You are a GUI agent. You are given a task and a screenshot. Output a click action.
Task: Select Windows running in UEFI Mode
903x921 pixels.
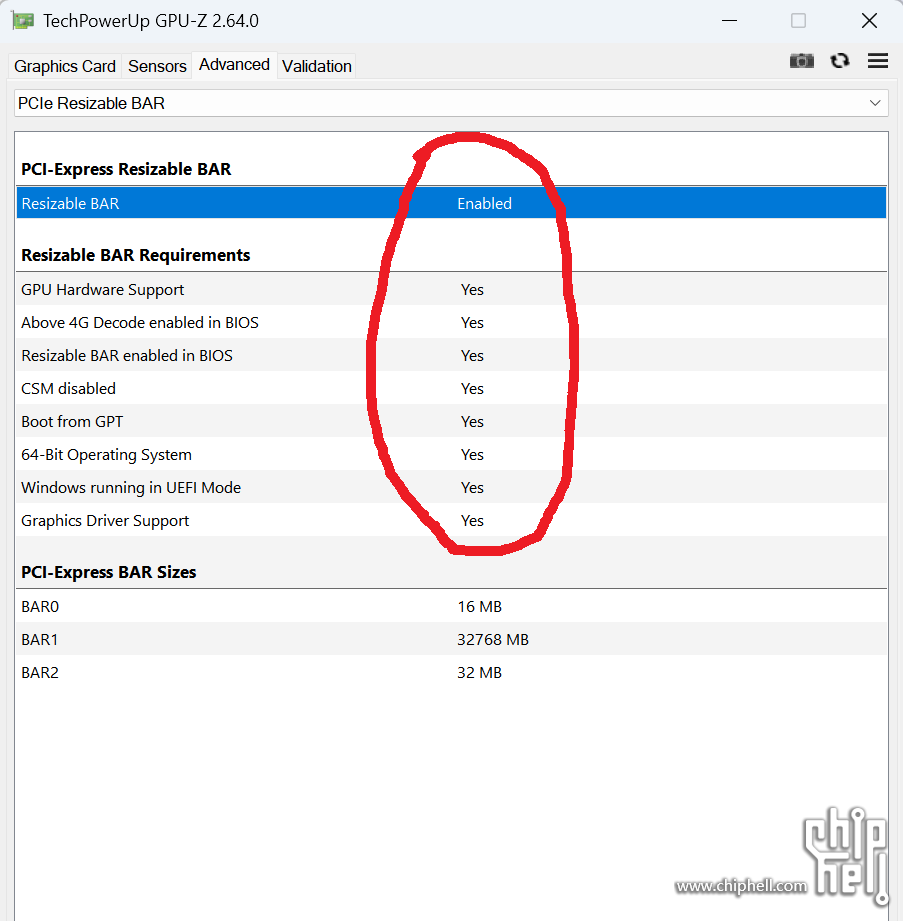tap(451, 488)
